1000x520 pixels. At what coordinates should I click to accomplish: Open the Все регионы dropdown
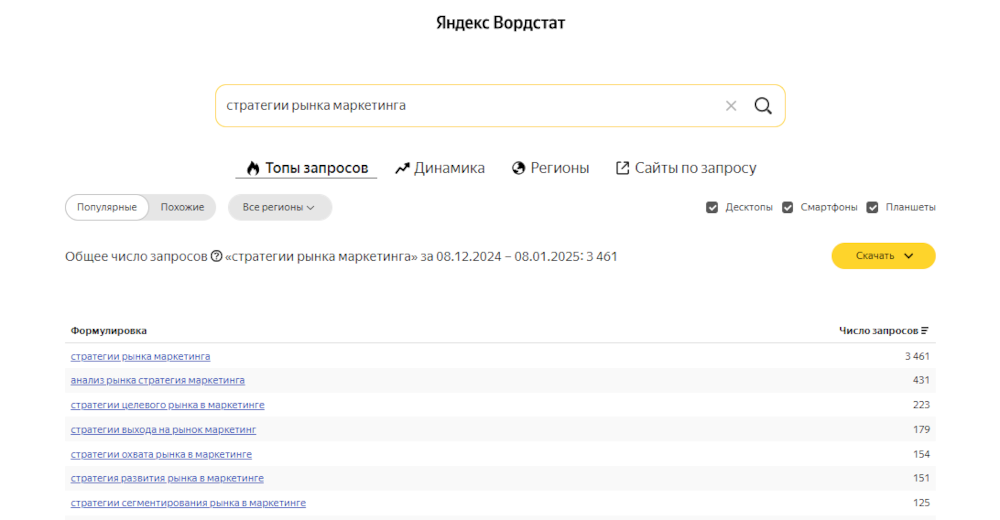pyautogui.click(x=279, y=207)
